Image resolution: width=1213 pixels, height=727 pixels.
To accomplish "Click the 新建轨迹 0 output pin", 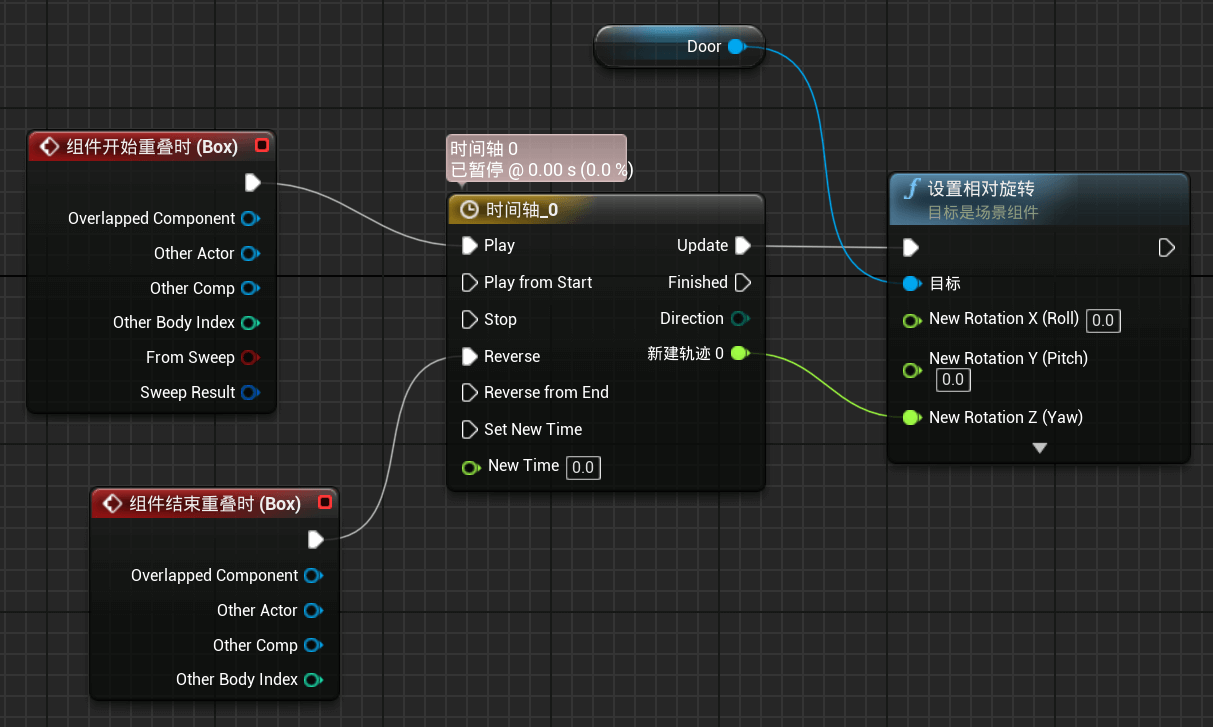I will coord(740,353).
